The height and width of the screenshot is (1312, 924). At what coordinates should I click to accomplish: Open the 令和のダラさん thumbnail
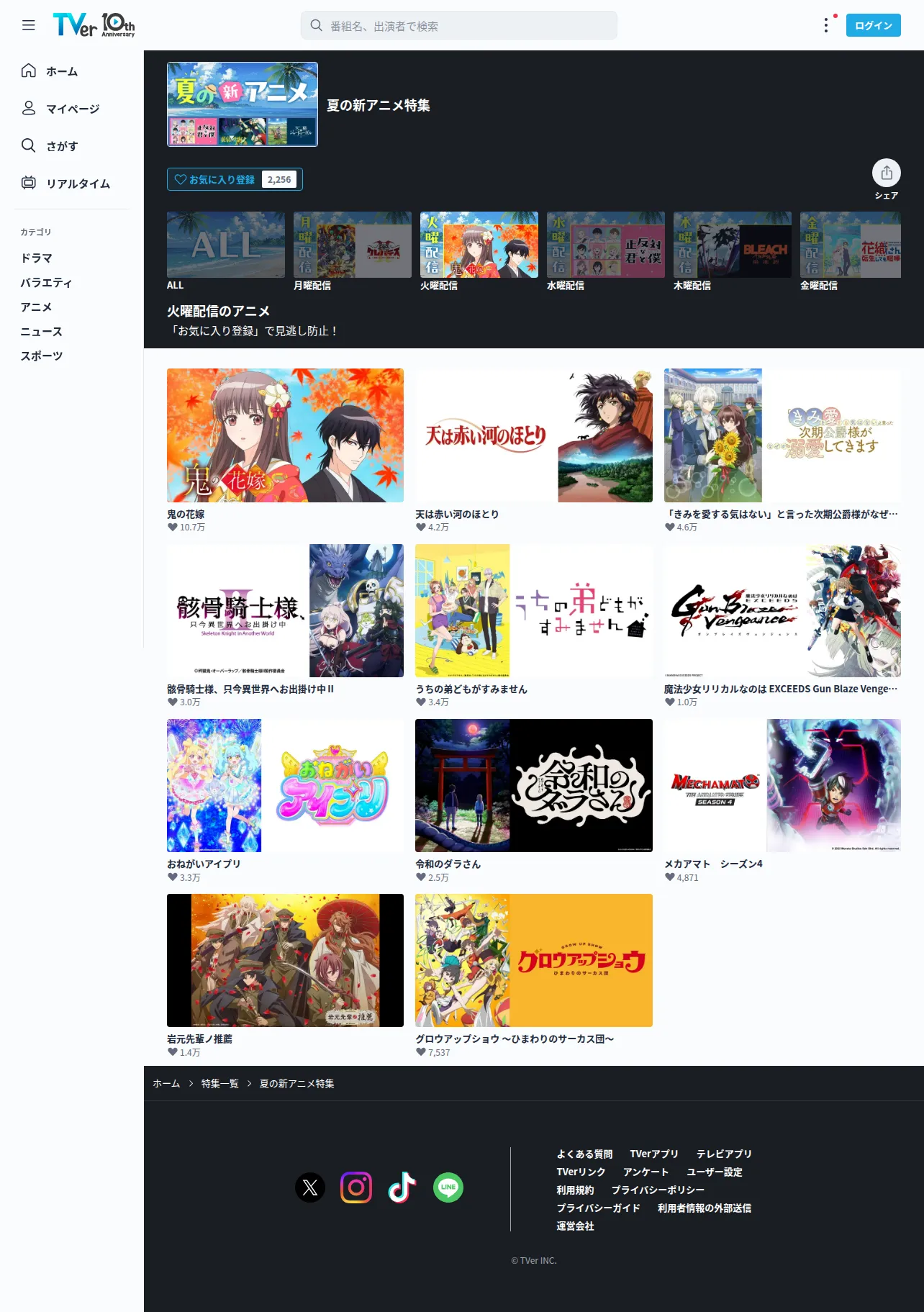click(534, 785)
